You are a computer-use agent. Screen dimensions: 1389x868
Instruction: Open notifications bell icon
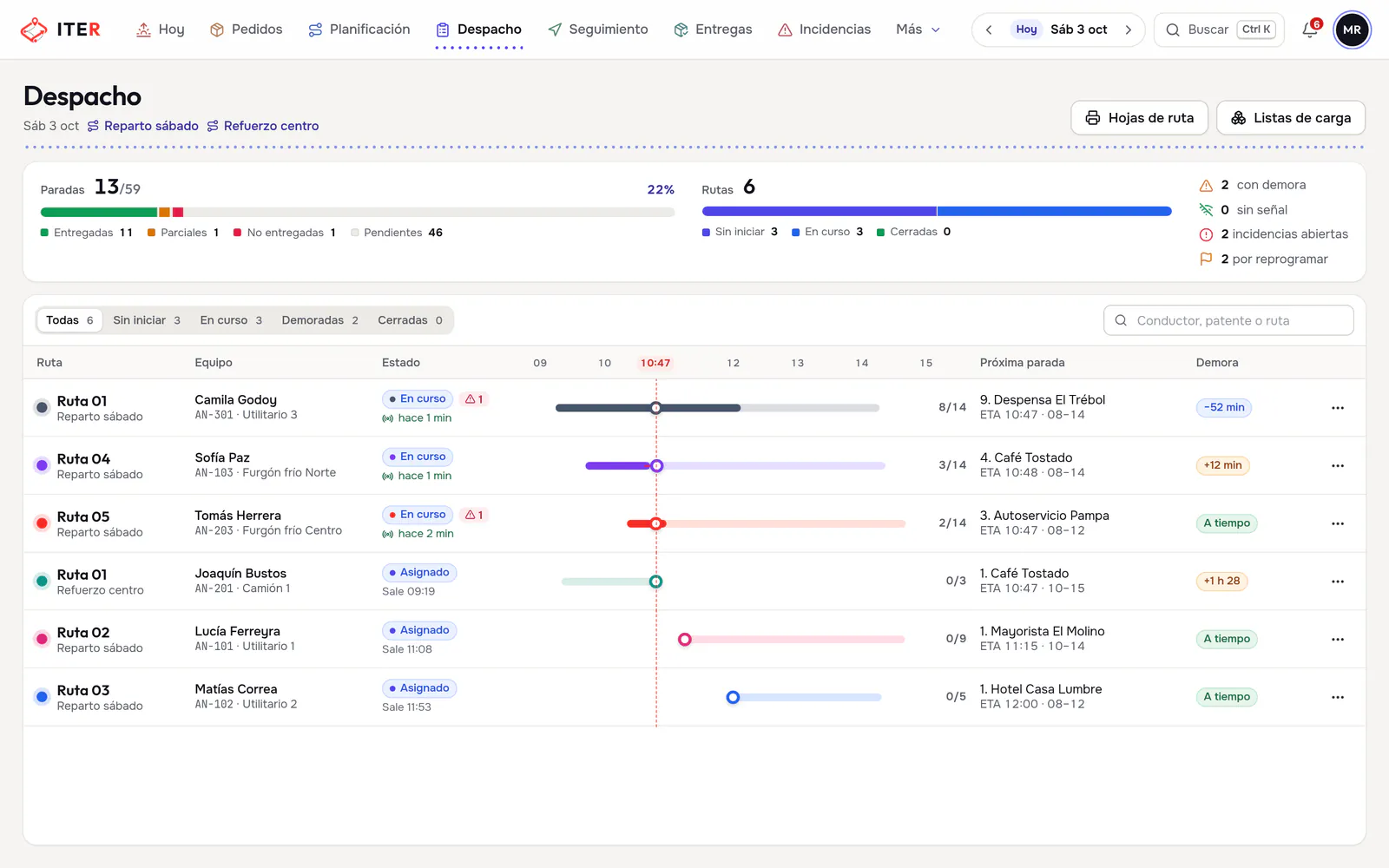1310,30
